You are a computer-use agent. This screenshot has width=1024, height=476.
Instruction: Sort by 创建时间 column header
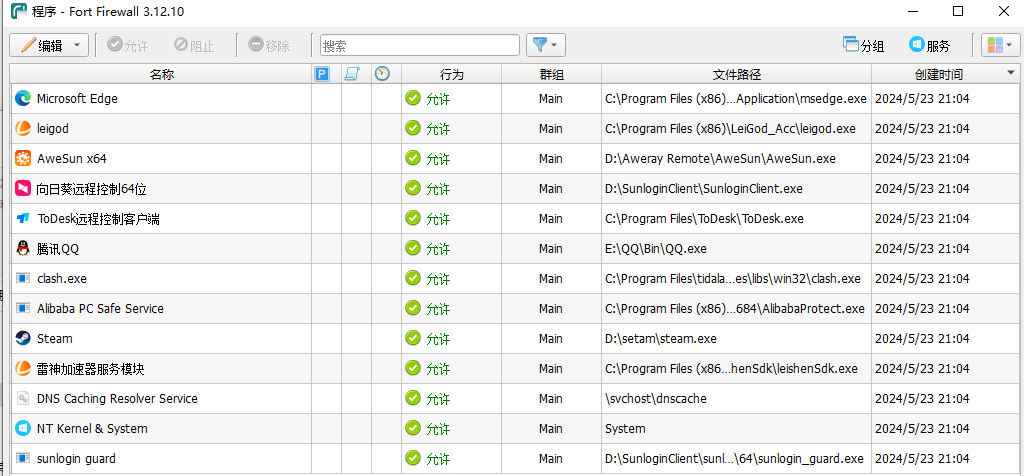(938, 74)
